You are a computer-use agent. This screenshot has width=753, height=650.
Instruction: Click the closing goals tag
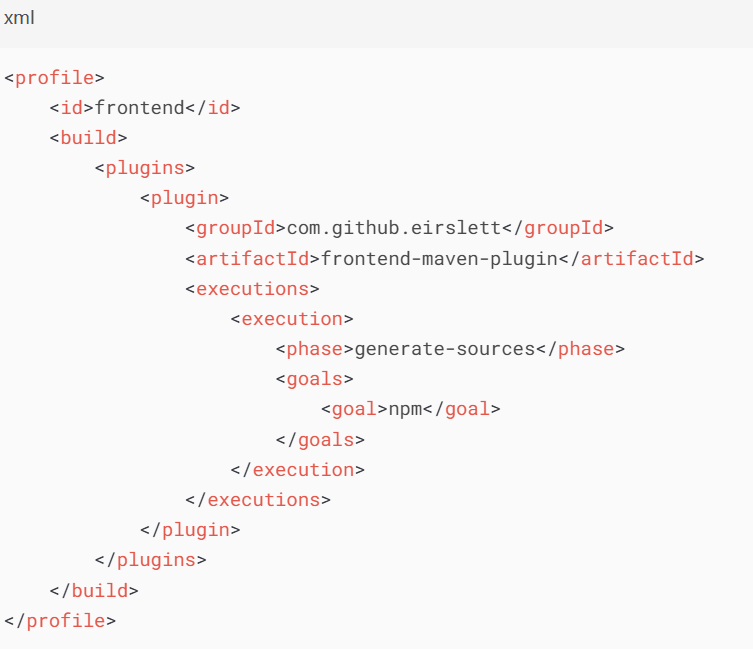tap(320, 440)
